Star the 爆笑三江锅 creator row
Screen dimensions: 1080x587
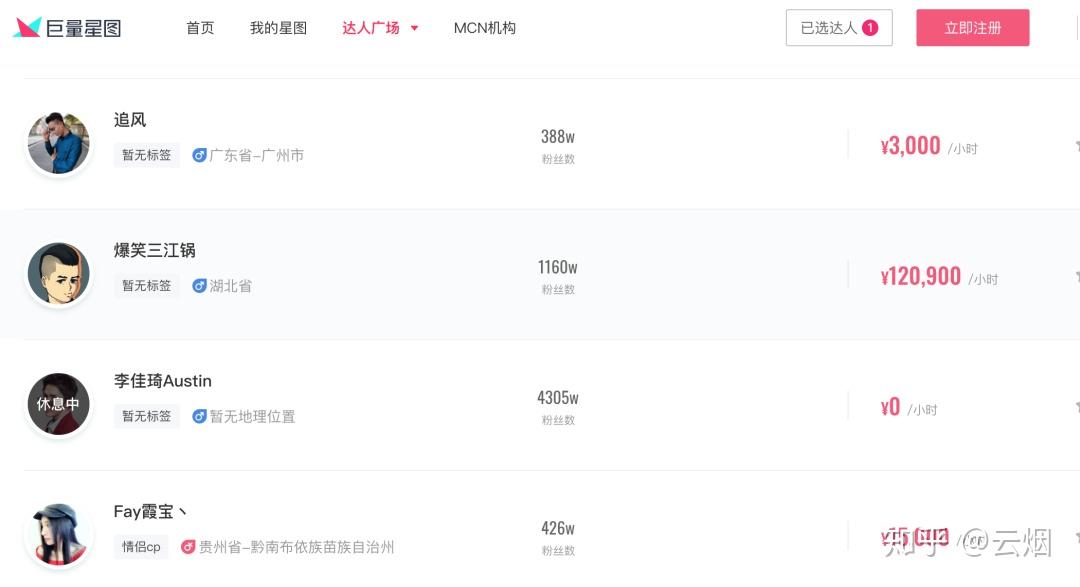pos(1077,276)
